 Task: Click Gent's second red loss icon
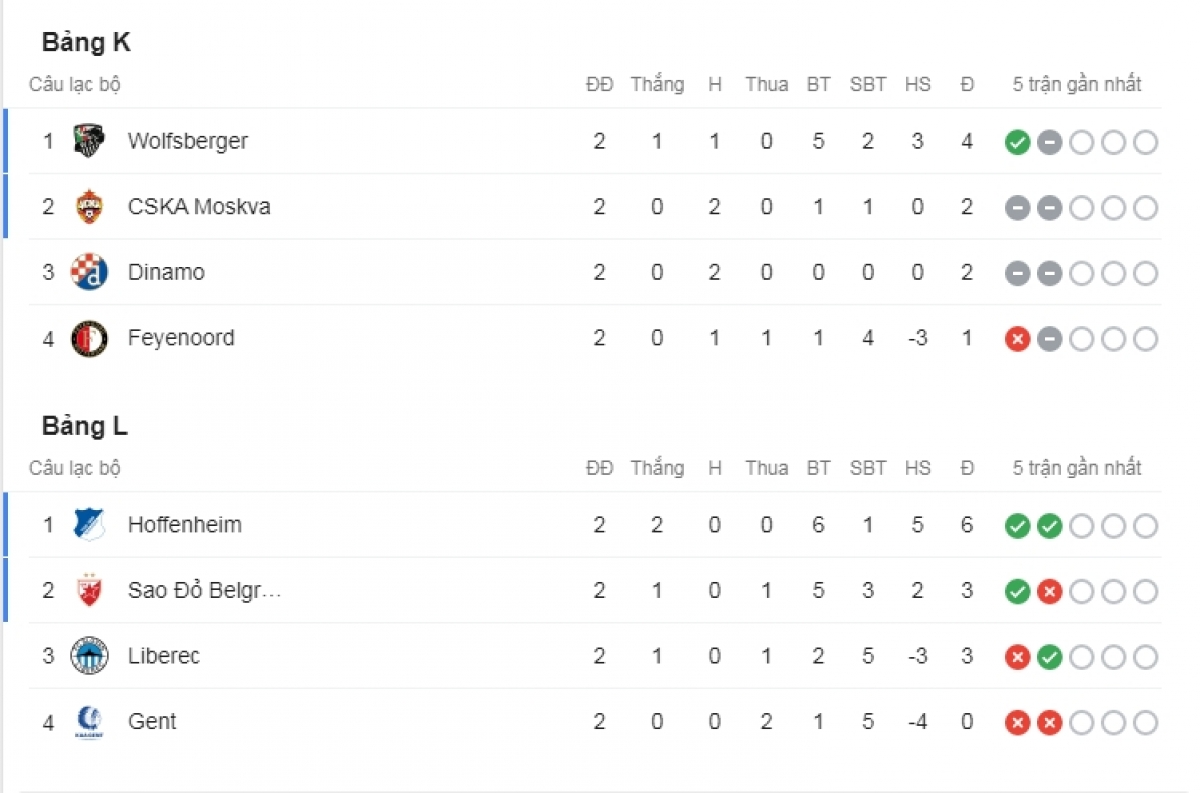point(1049,723)
